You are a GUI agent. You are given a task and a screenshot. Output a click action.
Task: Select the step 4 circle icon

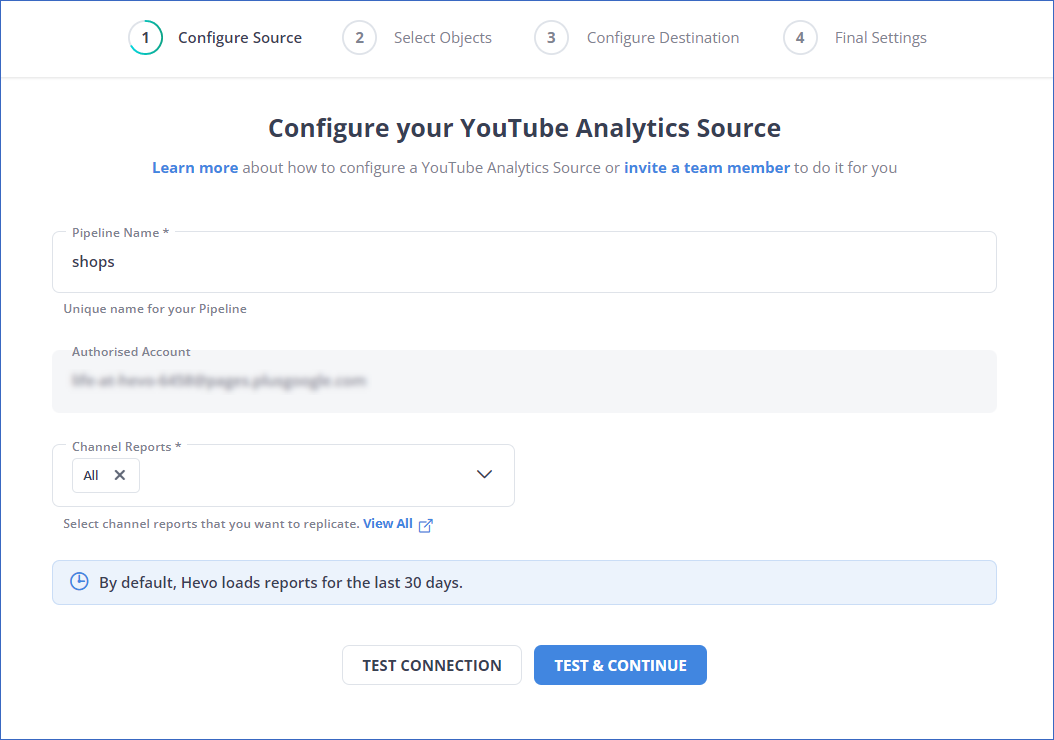800,38
